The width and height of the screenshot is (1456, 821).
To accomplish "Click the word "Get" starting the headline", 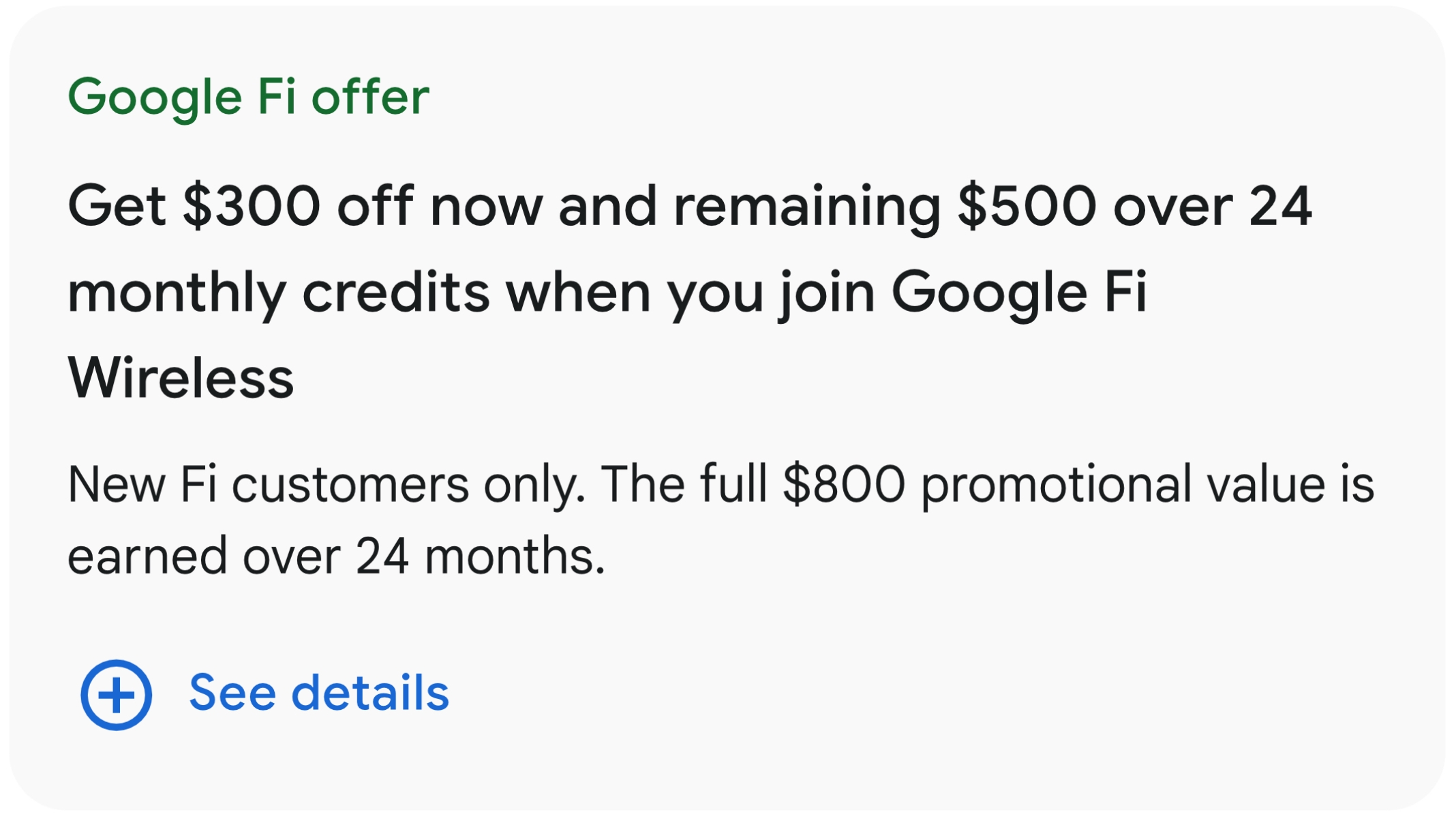I will click(117, 206).
